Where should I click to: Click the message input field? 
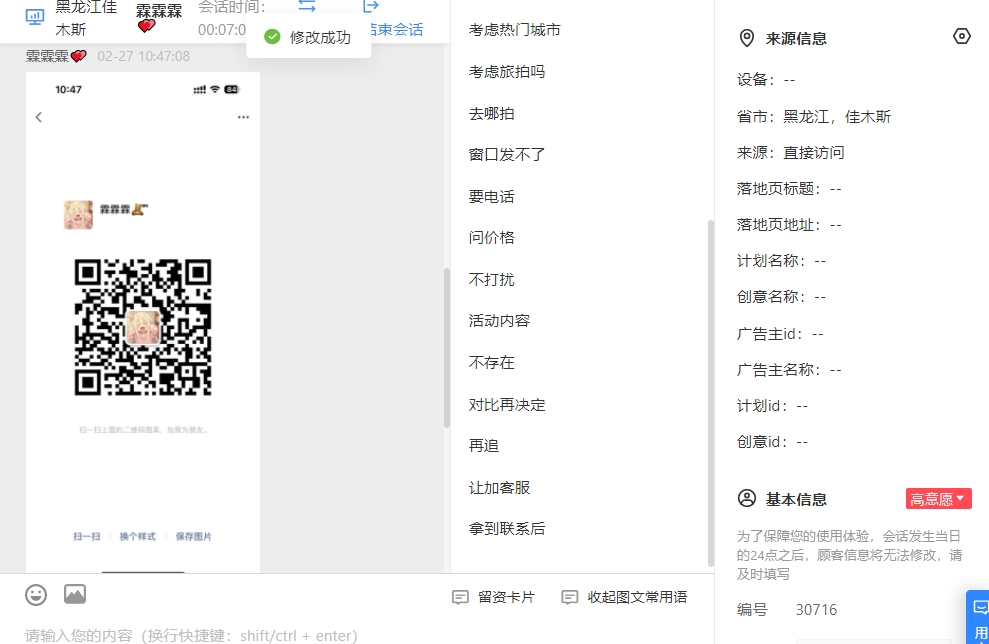356,633
